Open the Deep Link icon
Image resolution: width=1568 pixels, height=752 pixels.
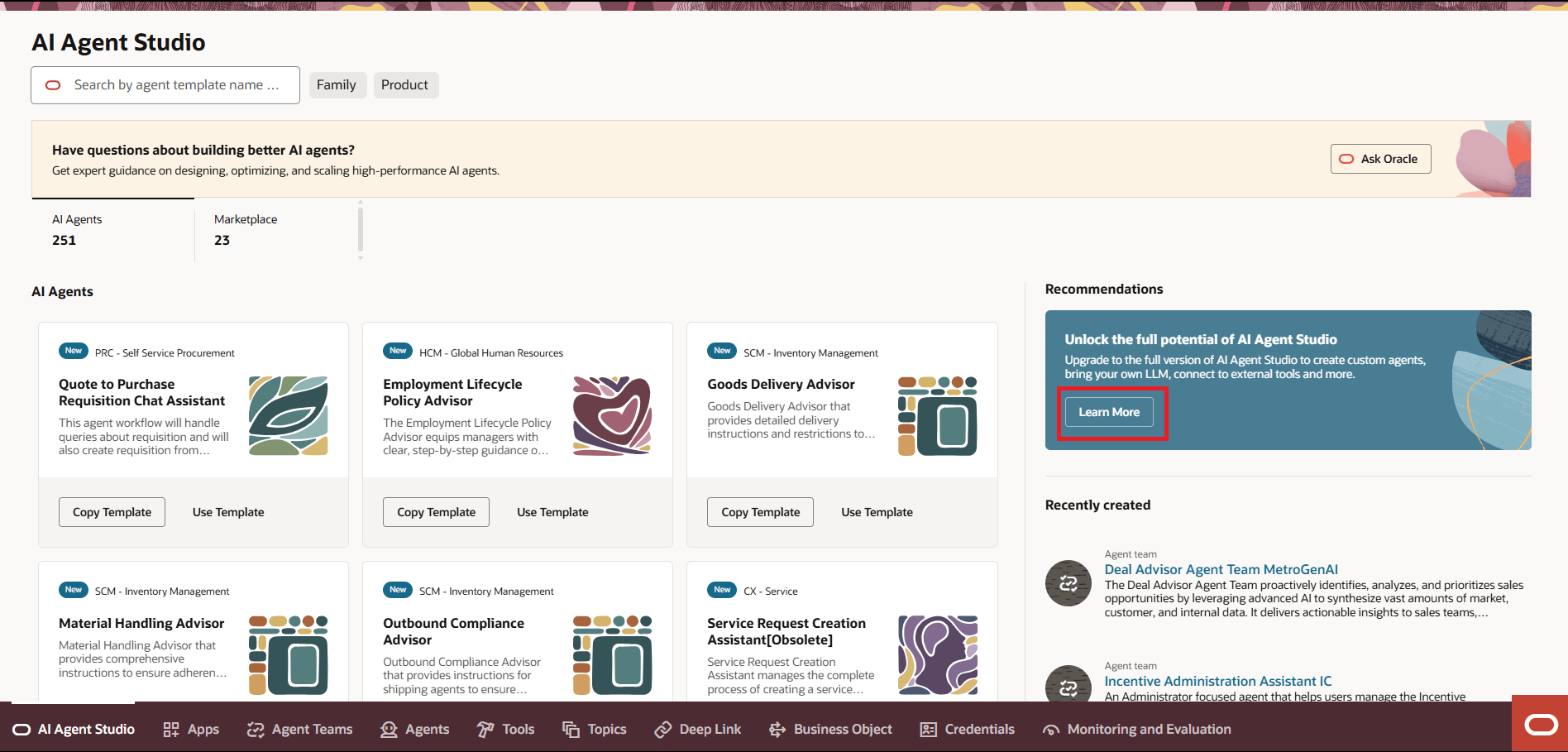point(662,729)
